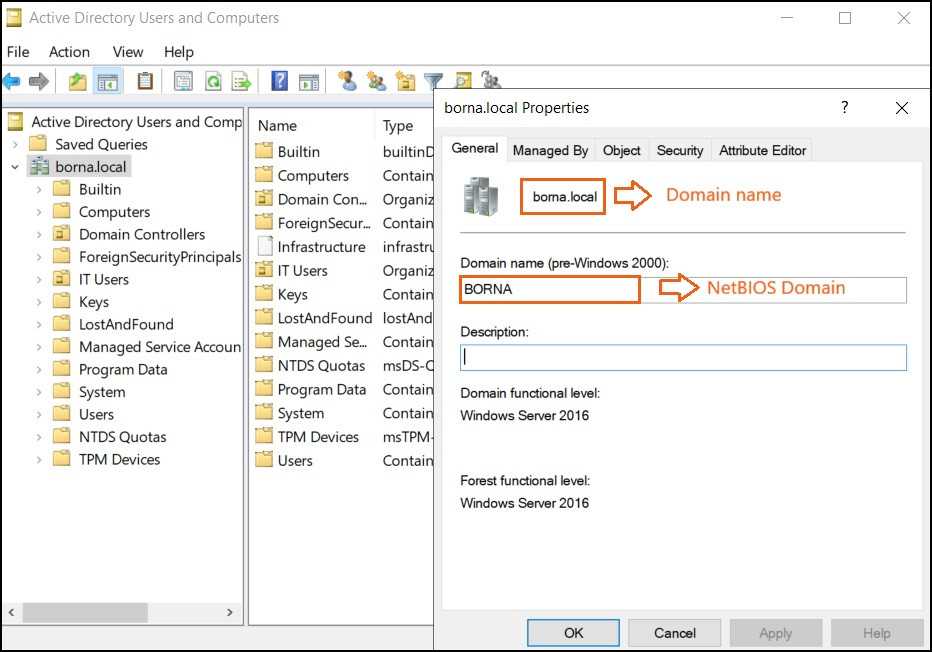The width and height of the screenshot is (932, 652).
Task: Click the Cancel button
Action: coord(675,633)
